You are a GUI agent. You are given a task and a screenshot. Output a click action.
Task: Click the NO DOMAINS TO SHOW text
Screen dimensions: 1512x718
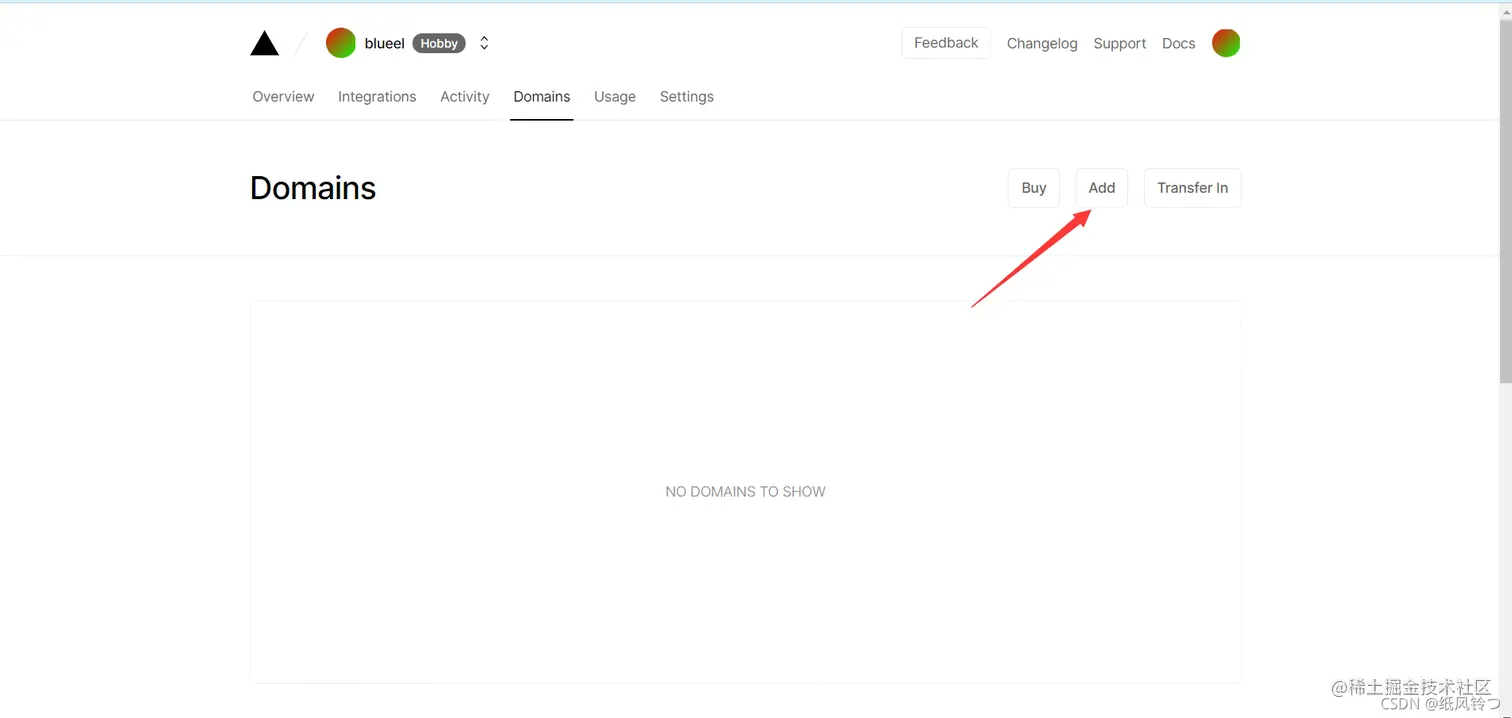(x=746, y=492)
